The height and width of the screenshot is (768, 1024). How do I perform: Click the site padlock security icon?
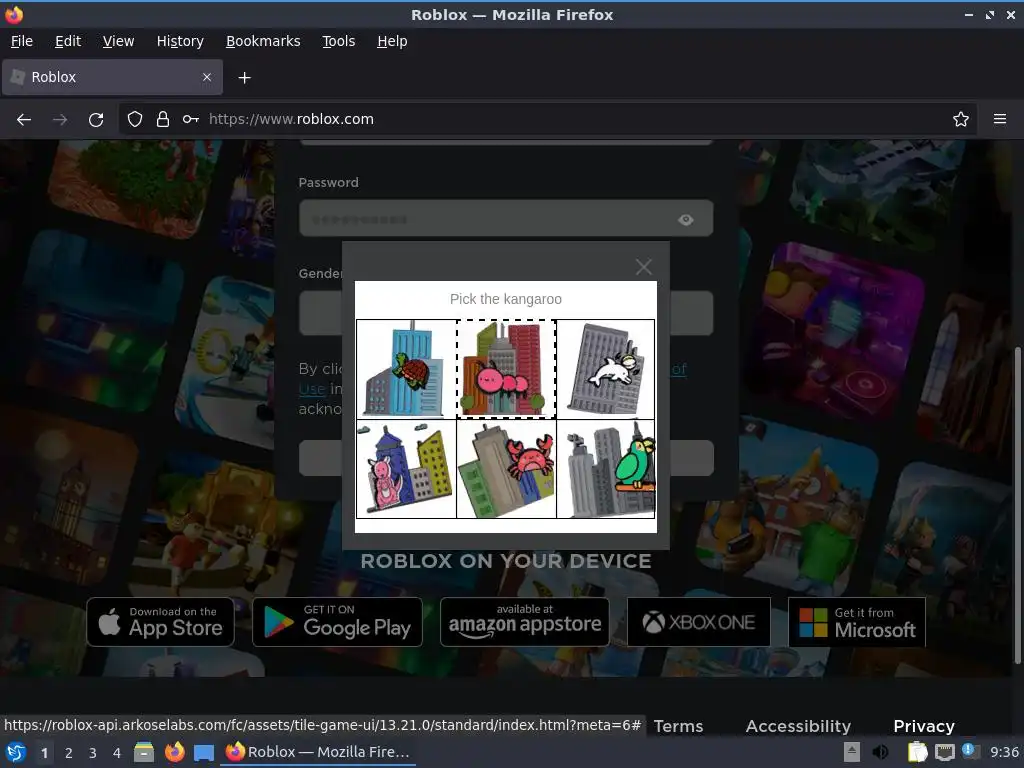163,119
